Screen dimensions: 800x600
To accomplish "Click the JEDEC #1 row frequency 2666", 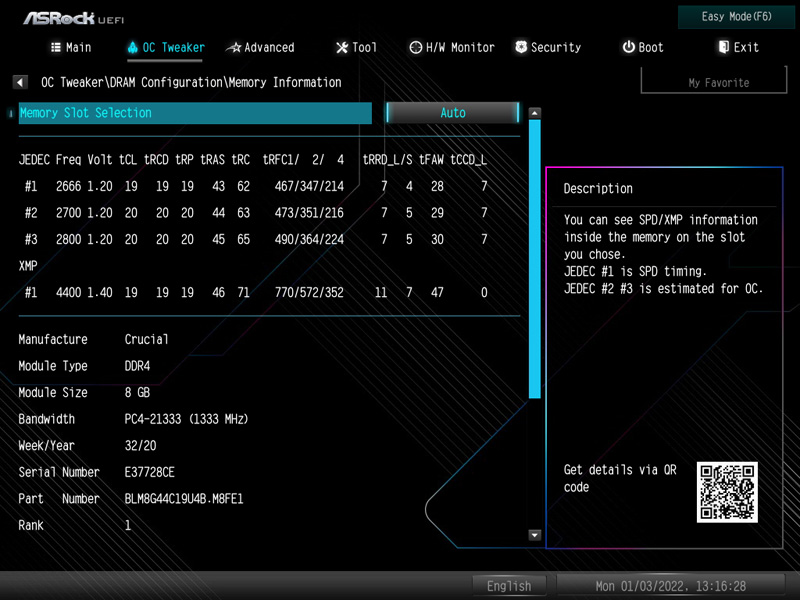I will point(68,186).
